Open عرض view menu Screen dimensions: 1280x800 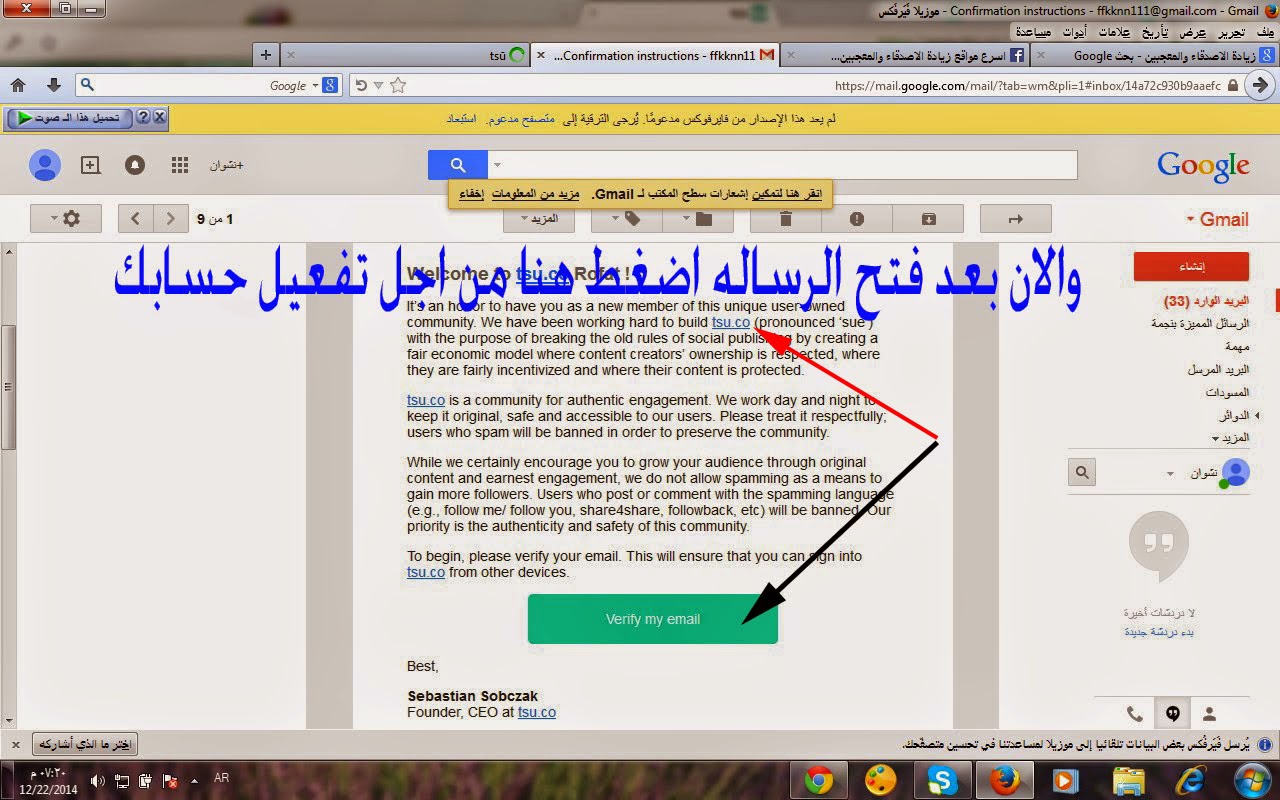1193,31
